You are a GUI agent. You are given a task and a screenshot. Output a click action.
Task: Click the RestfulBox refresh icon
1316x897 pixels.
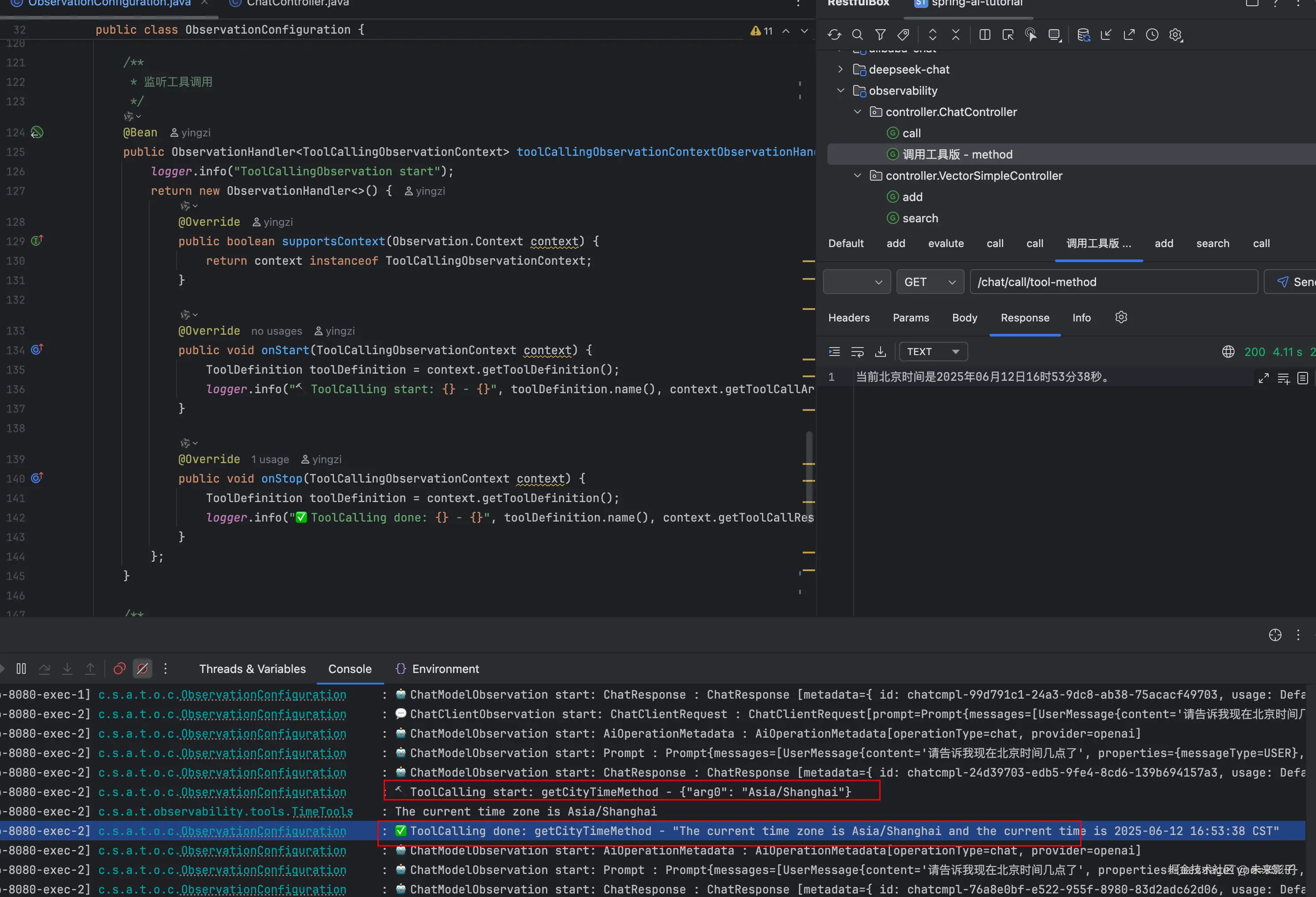pyautogui.click(x=834, y=35)
